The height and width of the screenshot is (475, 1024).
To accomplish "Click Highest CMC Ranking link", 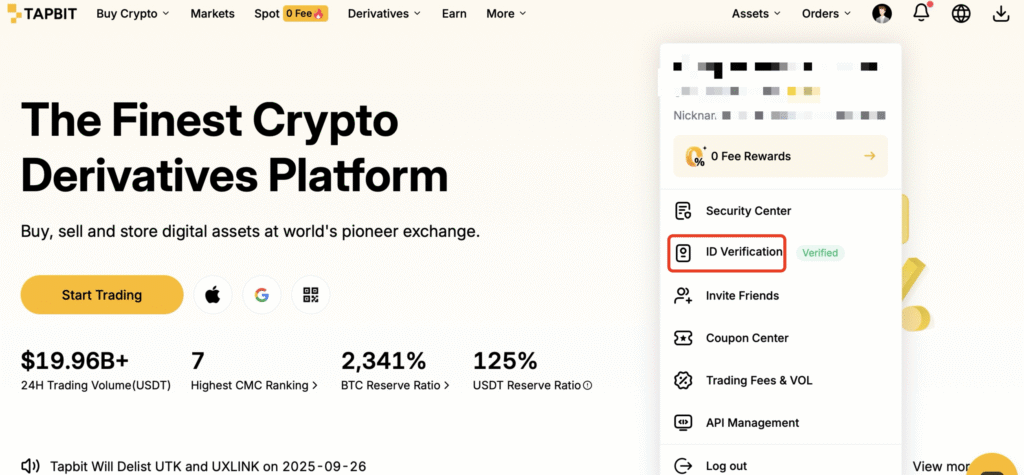I will tap(254, 385).
